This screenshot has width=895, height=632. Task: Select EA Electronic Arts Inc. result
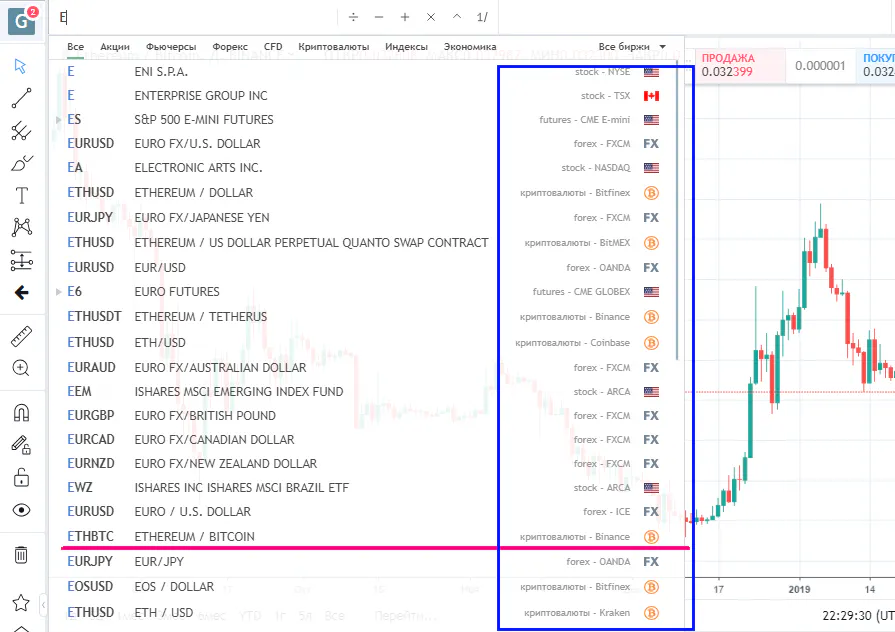tap(366, 168)
